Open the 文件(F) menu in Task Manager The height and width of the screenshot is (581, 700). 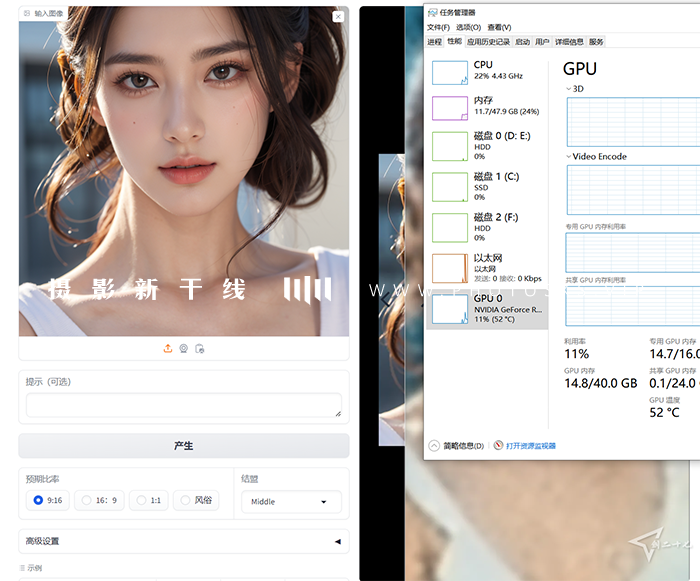438,27
